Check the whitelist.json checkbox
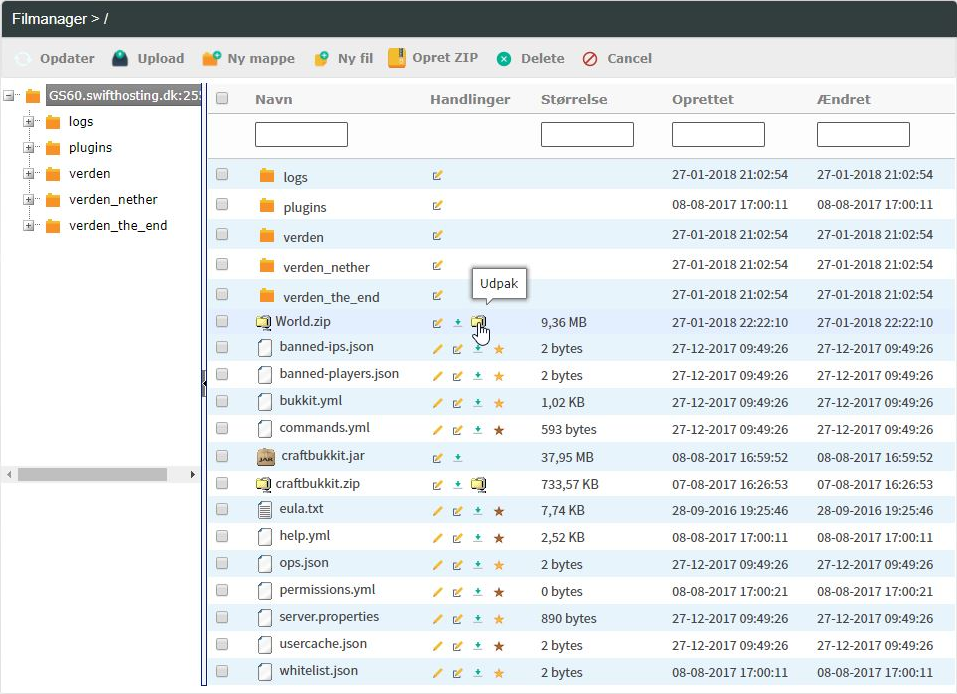The width and height of the screenshot is (957, 694). coord(222,671)
